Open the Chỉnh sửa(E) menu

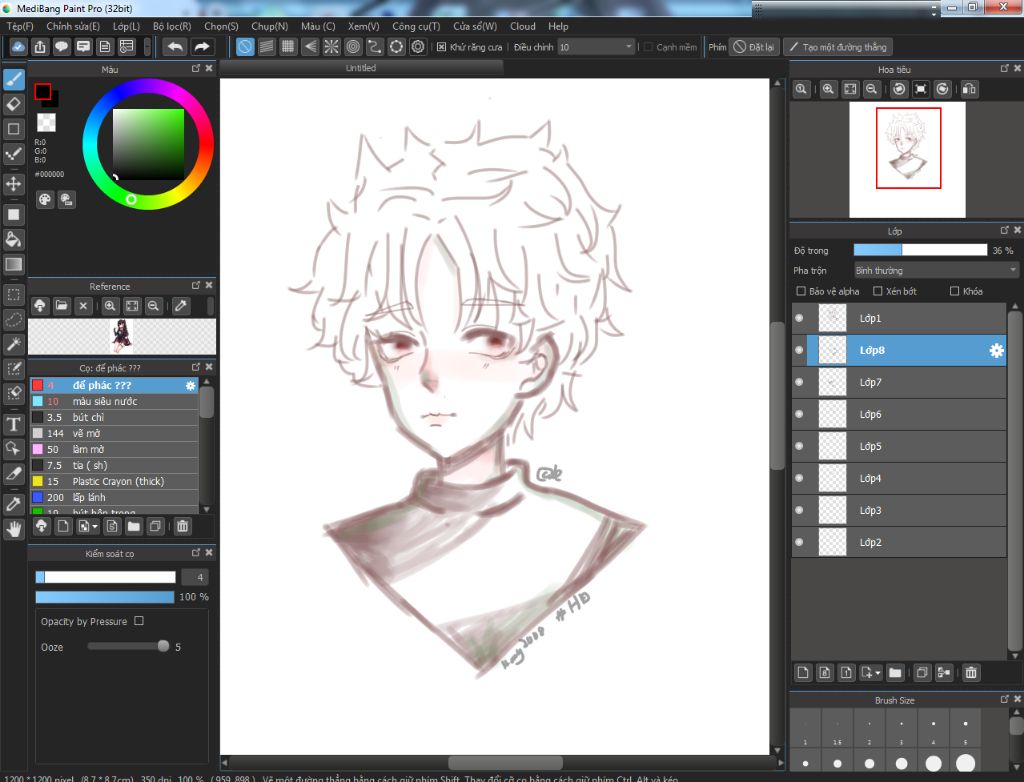click(x=73, y=26)
